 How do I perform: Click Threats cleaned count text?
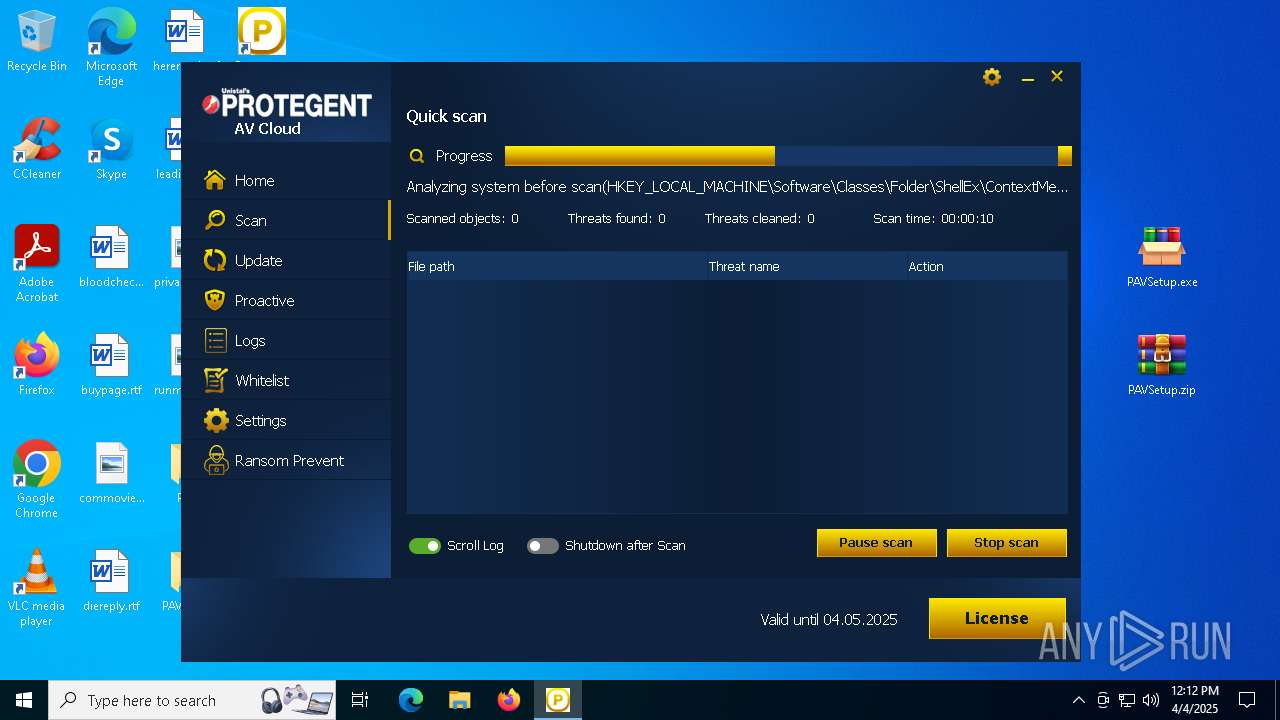pos(759,219)
